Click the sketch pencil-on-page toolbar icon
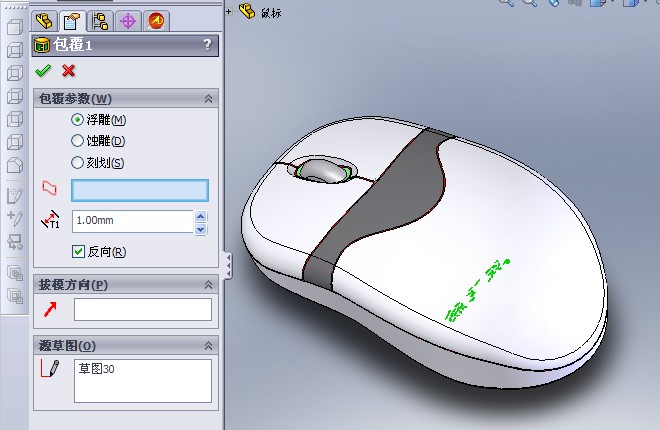This screenshot has height=430, width=660. [15, 196]
